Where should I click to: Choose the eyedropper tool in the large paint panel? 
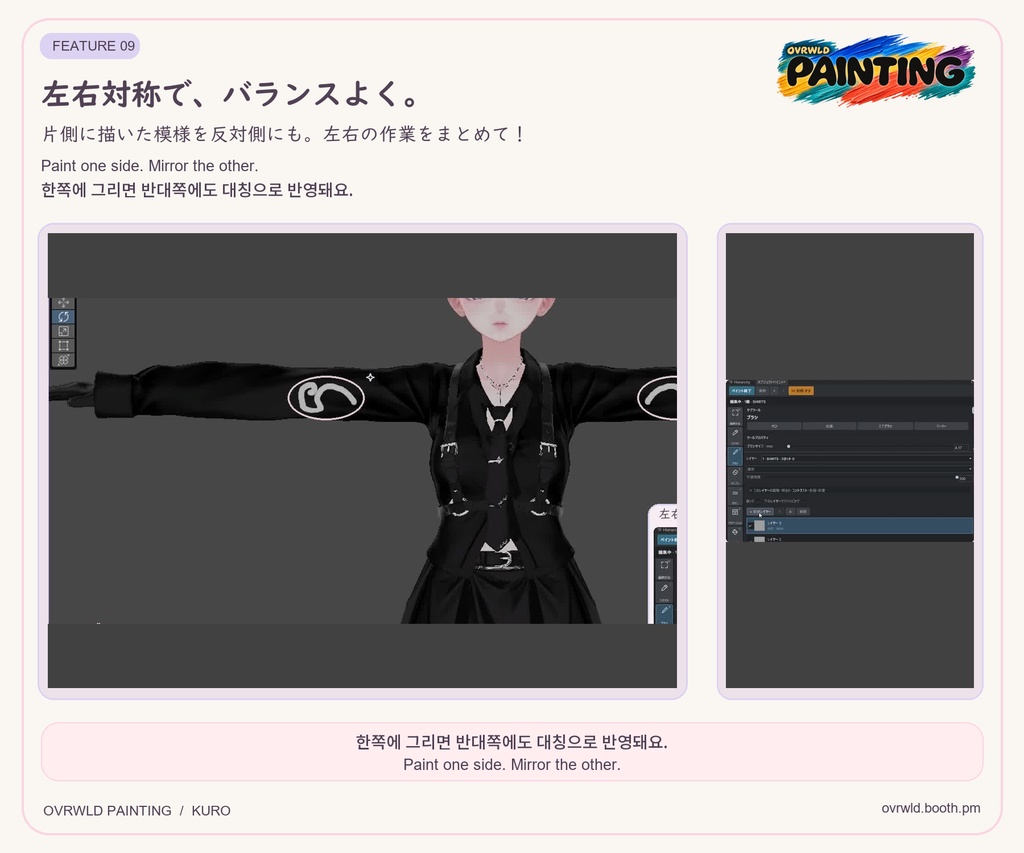click(735, 436)
